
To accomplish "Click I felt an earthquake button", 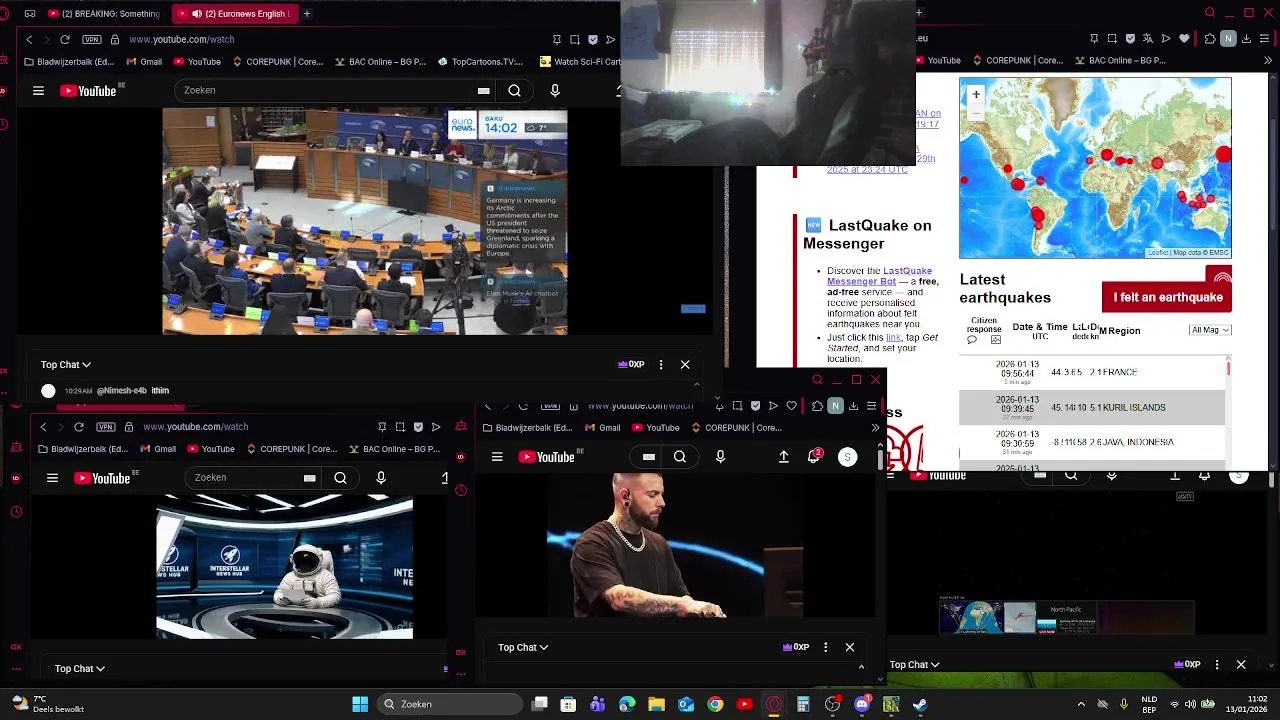I will coord(1167,297).
